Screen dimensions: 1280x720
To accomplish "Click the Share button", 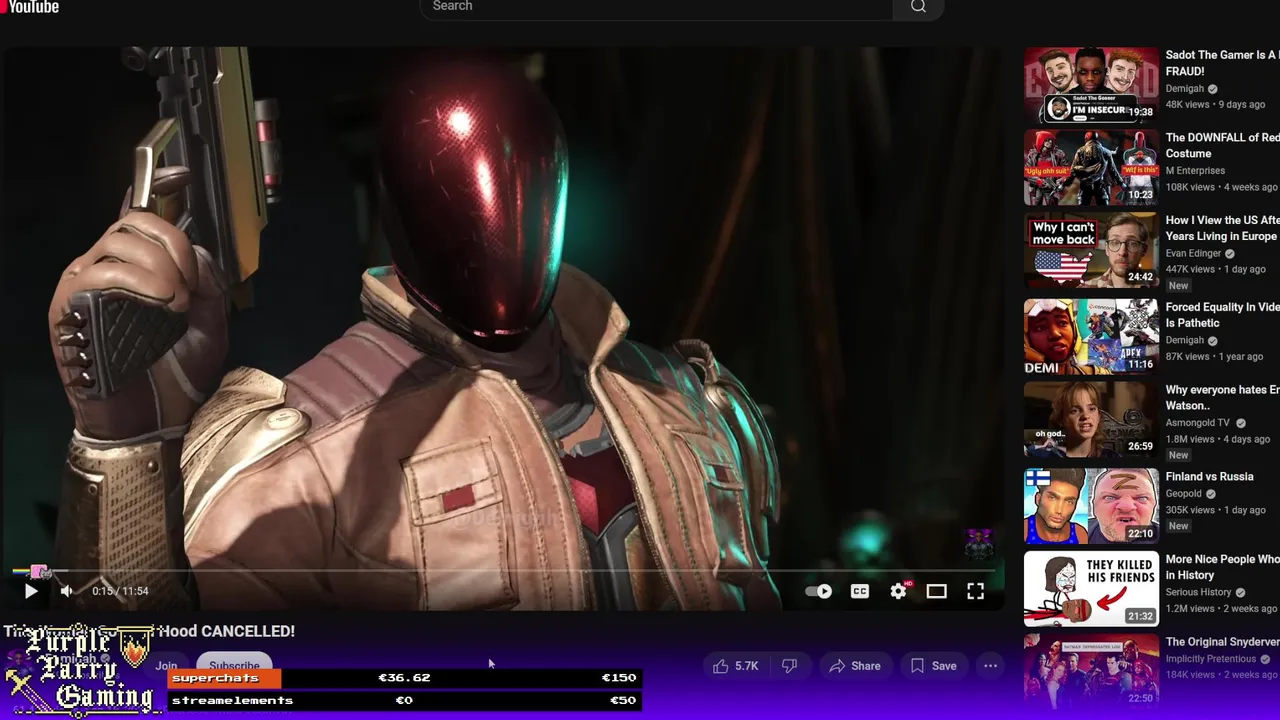I will point(855,666).
